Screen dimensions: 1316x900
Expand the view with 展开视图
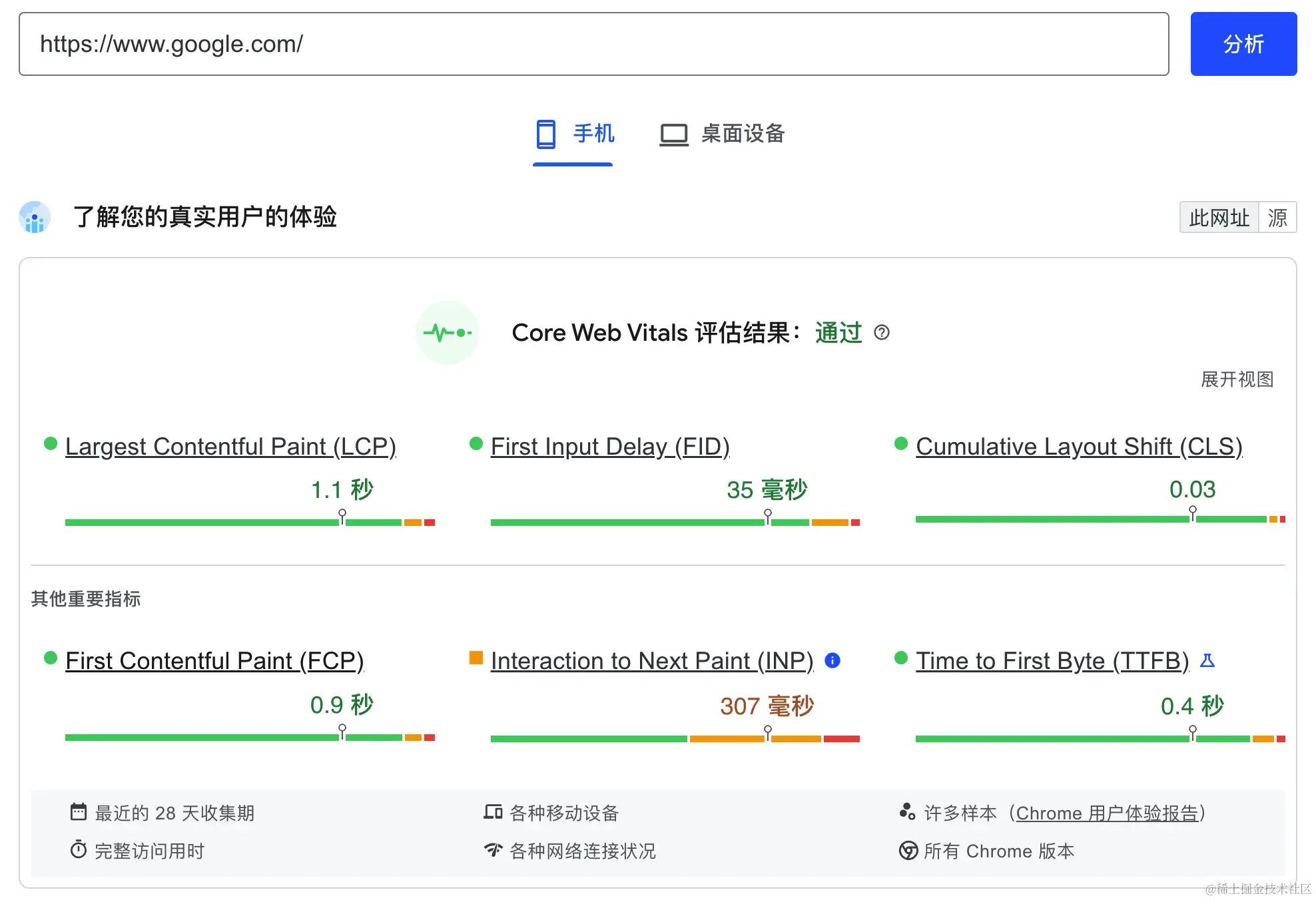point(1236,379)
